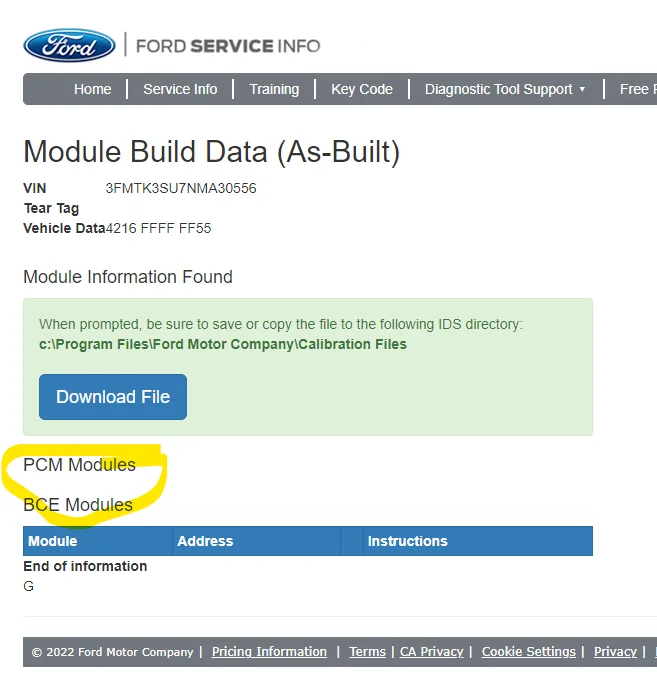Screen dimensions: 657x680
Task: Click the Diagnostic Tool Support arrow icon
Action: tap(582, 89)
